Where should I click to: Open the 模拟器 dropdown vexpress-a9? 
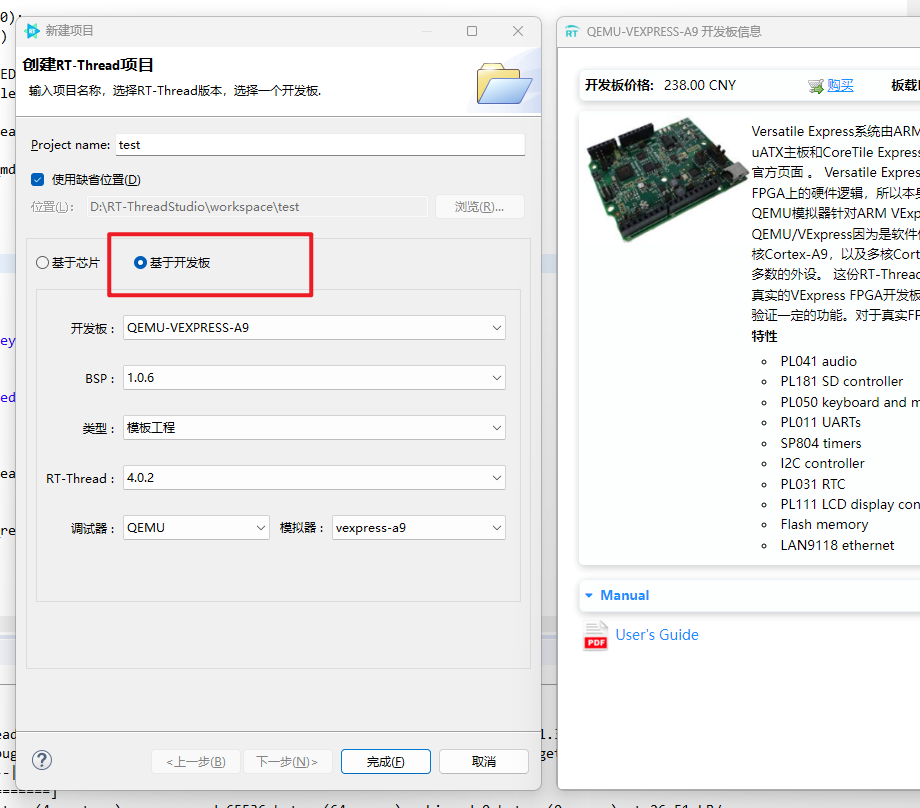click(418, 528)
